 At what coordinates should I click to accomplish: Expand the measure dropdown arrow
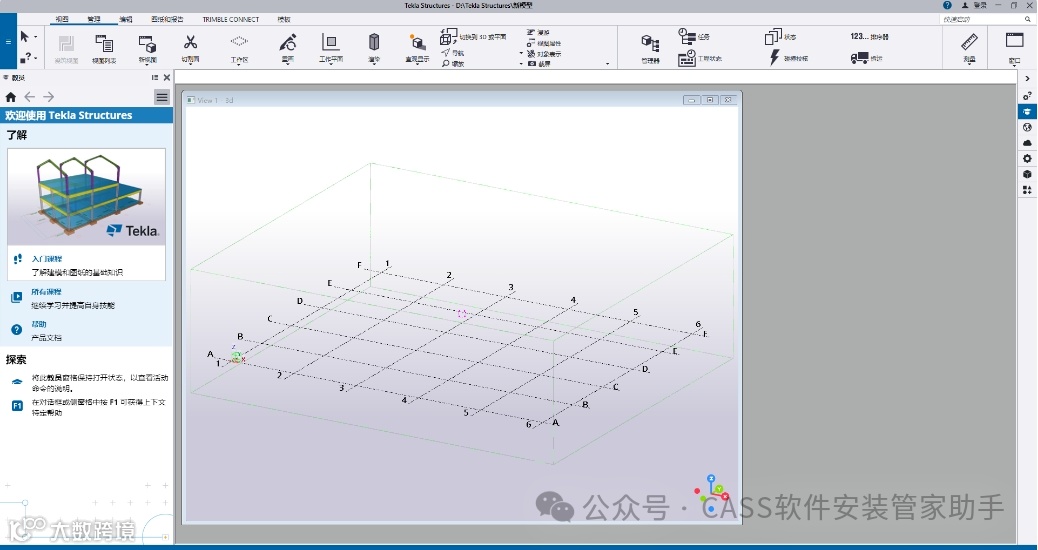[970, 64]
